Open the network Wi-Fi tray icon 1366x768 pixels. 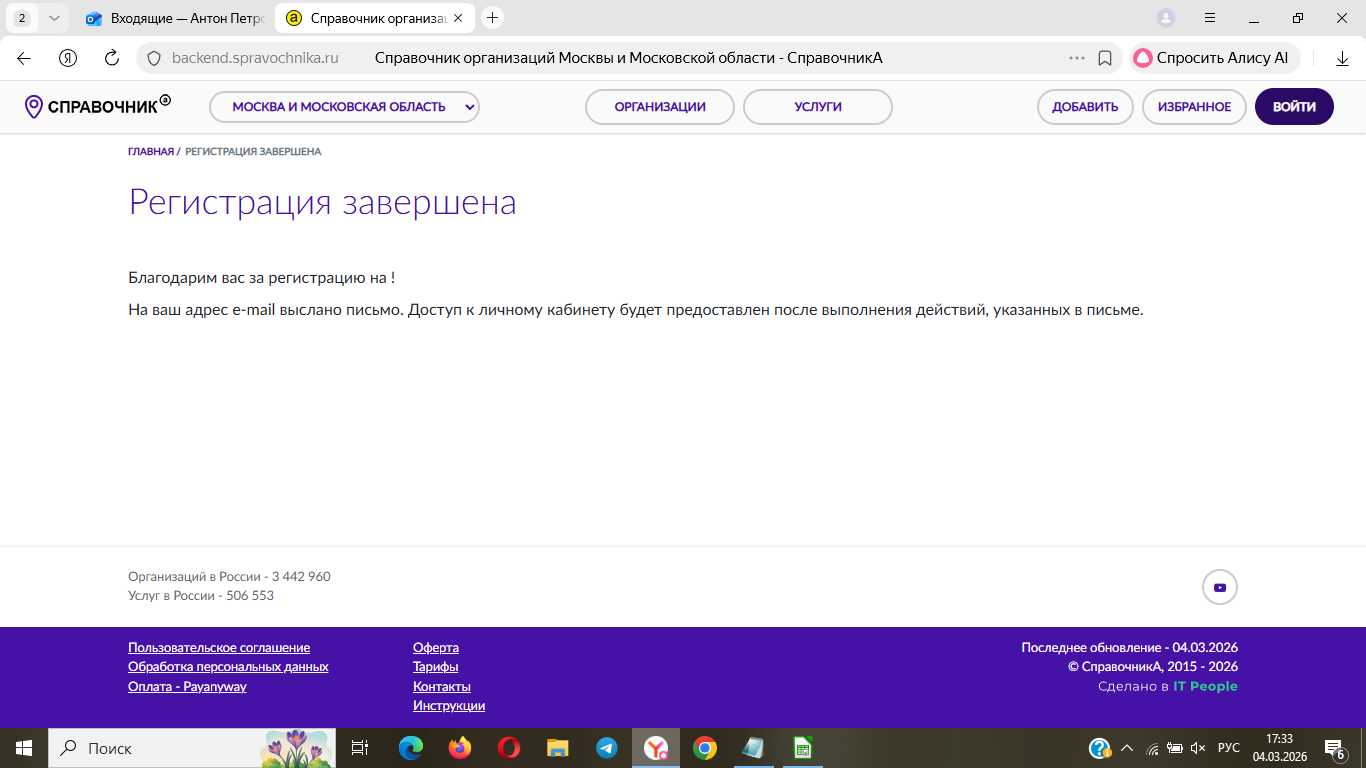click(1152, 748)
